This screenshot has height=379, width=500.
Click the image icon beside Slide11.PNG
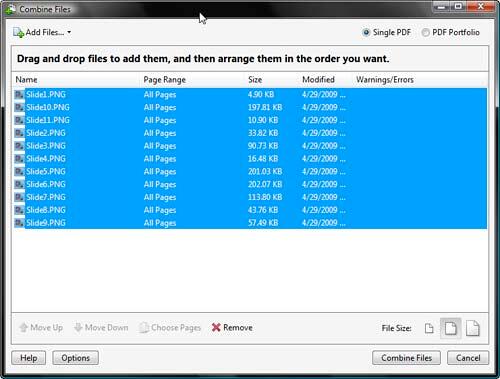19,120
